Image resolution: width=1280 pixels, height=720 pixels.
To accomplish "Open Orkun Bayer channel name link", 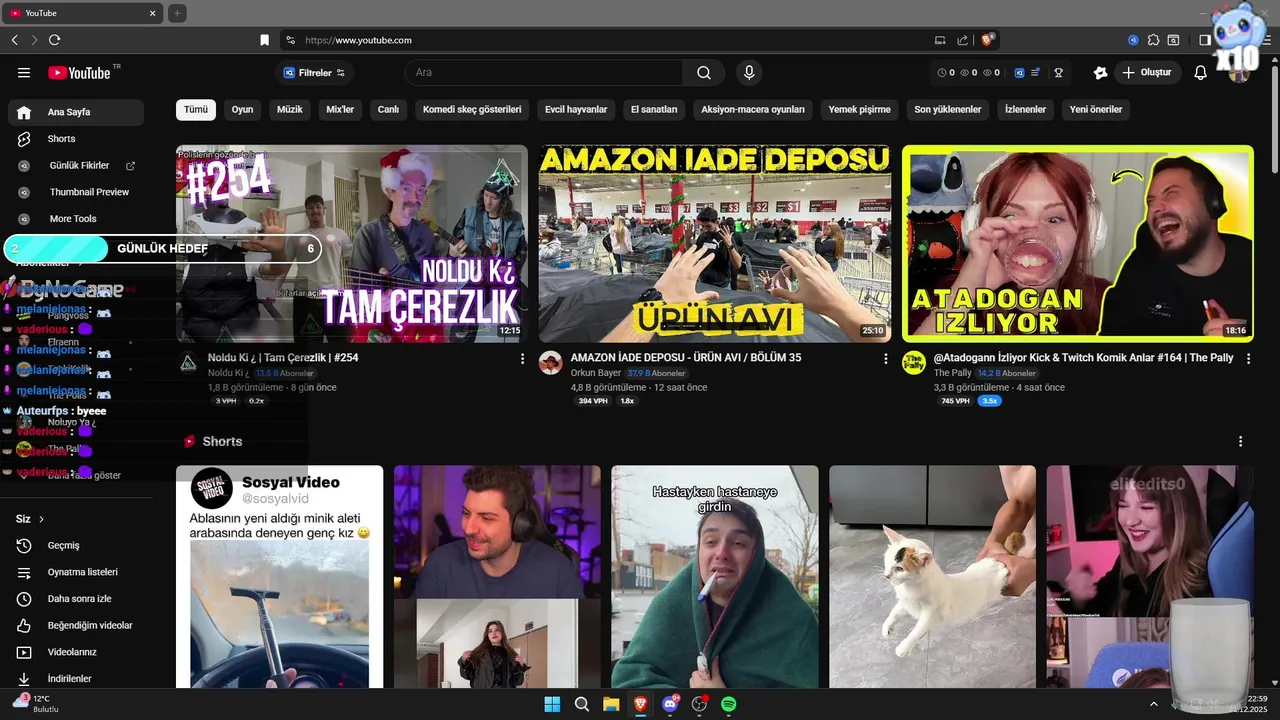I will pos(596,373).
